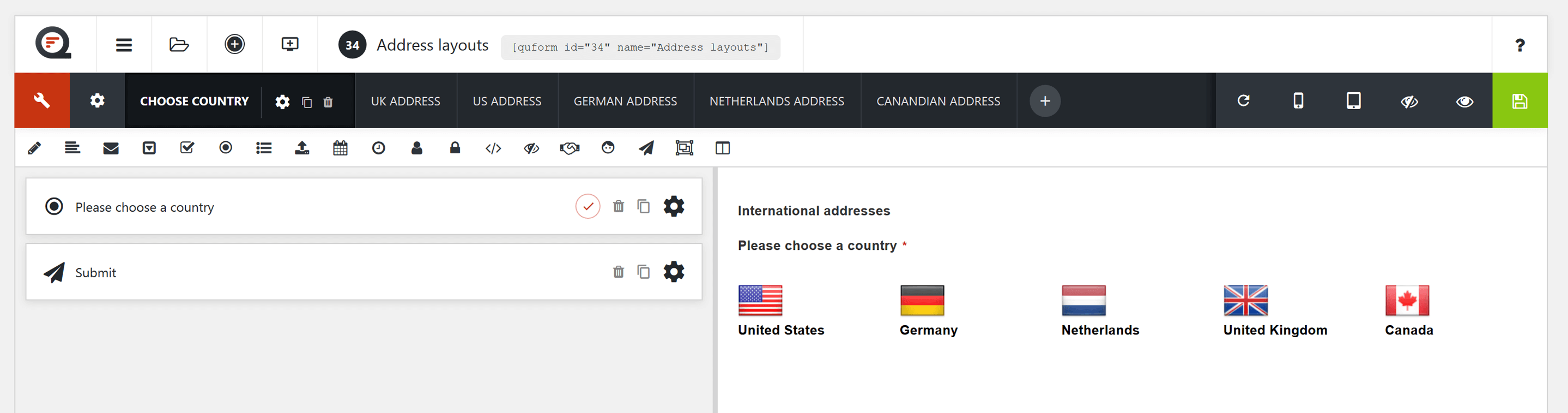Switch to phone preview icon
Viewport: 1568px width, 413px height.
point(1298,100)
